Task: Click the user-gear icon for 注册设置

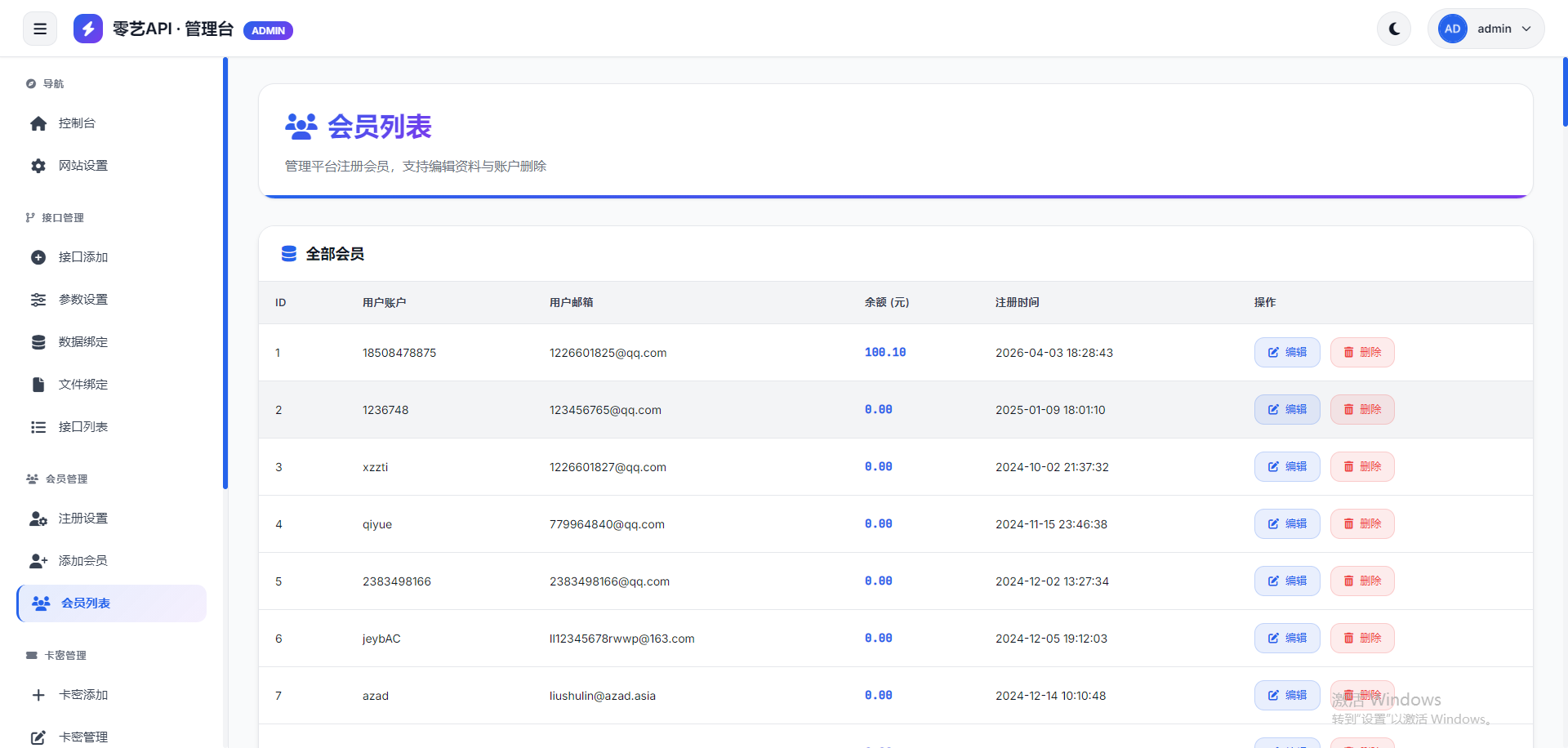Action: coord(38,519)
